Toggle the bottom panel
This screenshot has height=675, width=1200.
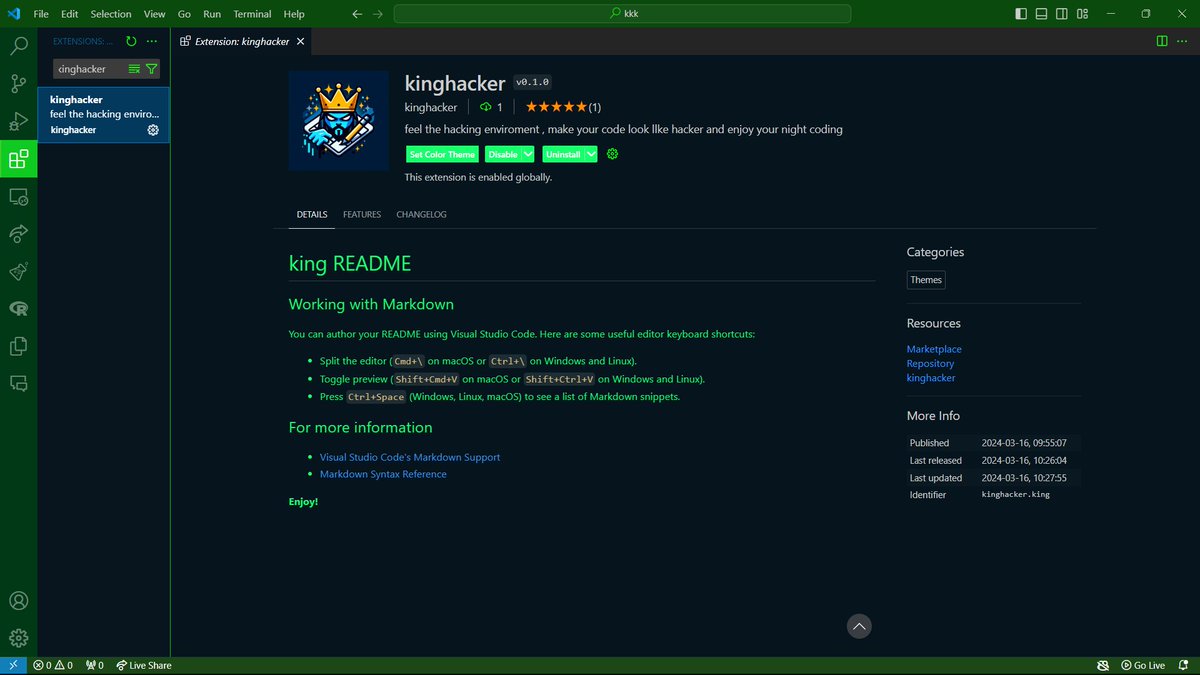[1042, 14]
